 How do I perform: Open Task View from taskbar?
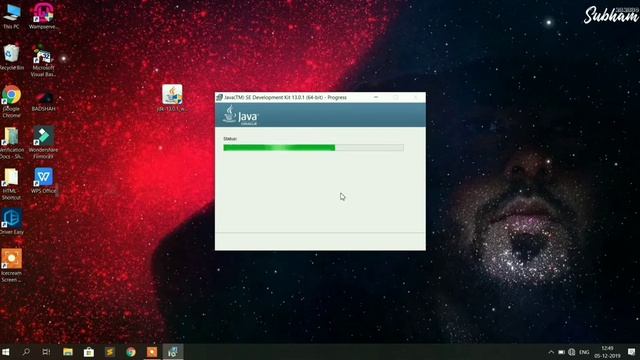[x=46, y=352]
